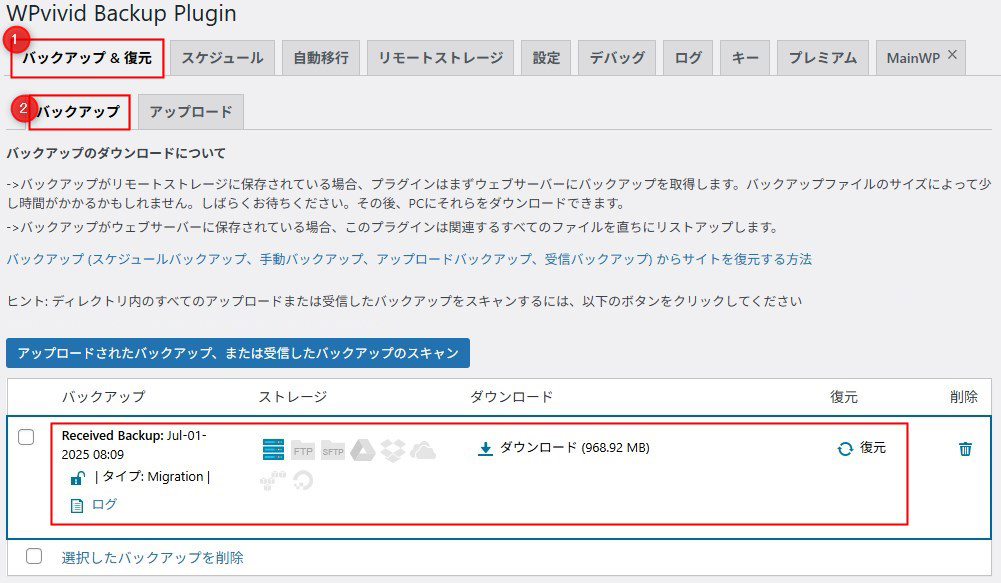Click the ストレージ column header
Image resolution: width=1001 pixels, height=583 pixels.
pos(292,397)
